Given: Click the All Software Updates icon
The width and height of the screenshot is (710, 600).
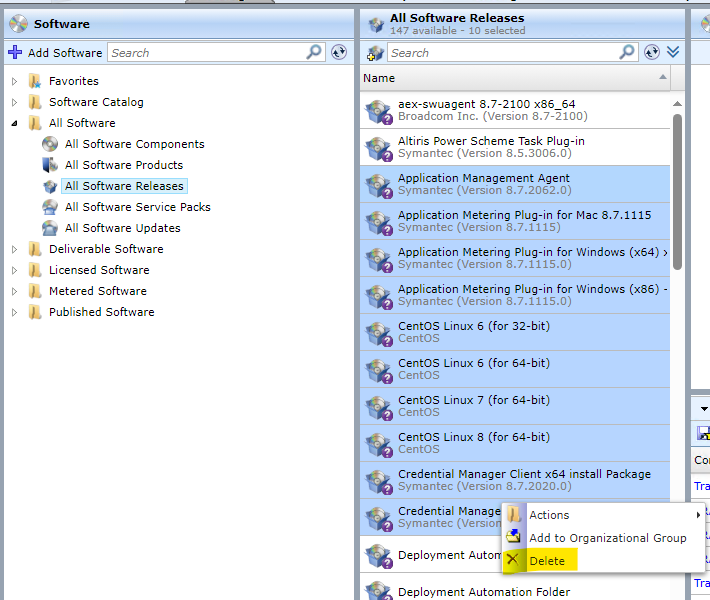Looking at the screenshot, I should click(50, 228).
